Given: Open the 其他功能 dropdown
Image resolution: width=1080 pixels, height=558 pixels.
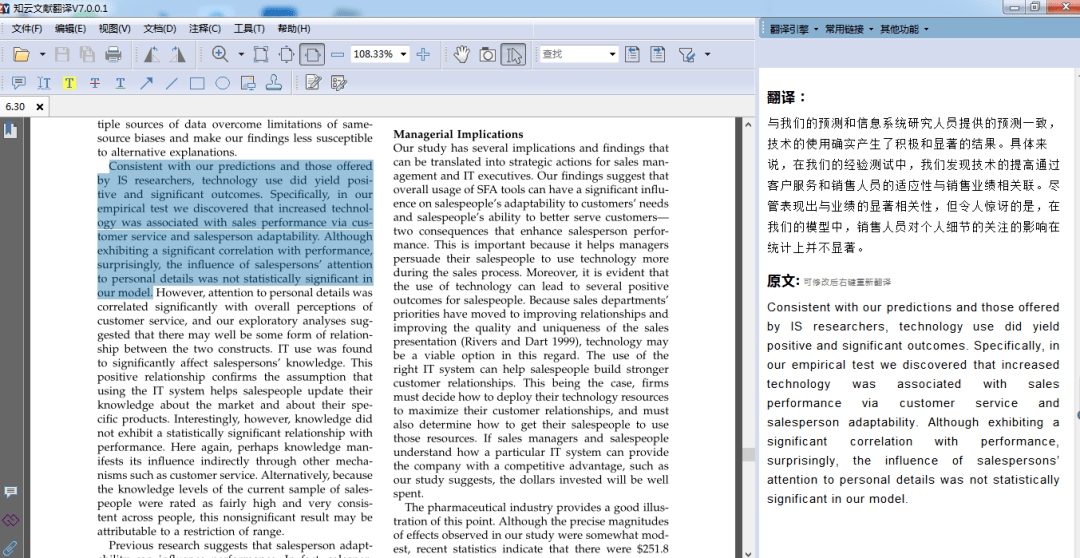Looking at the screenshot, I should (904, 29).
